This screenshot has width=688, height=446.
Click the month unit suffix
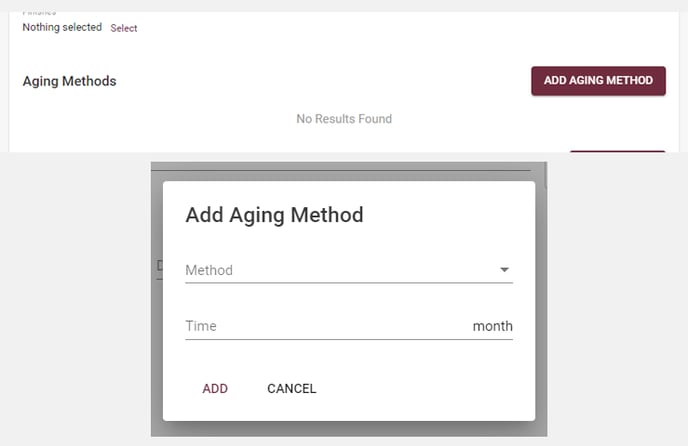click(493, 326)
